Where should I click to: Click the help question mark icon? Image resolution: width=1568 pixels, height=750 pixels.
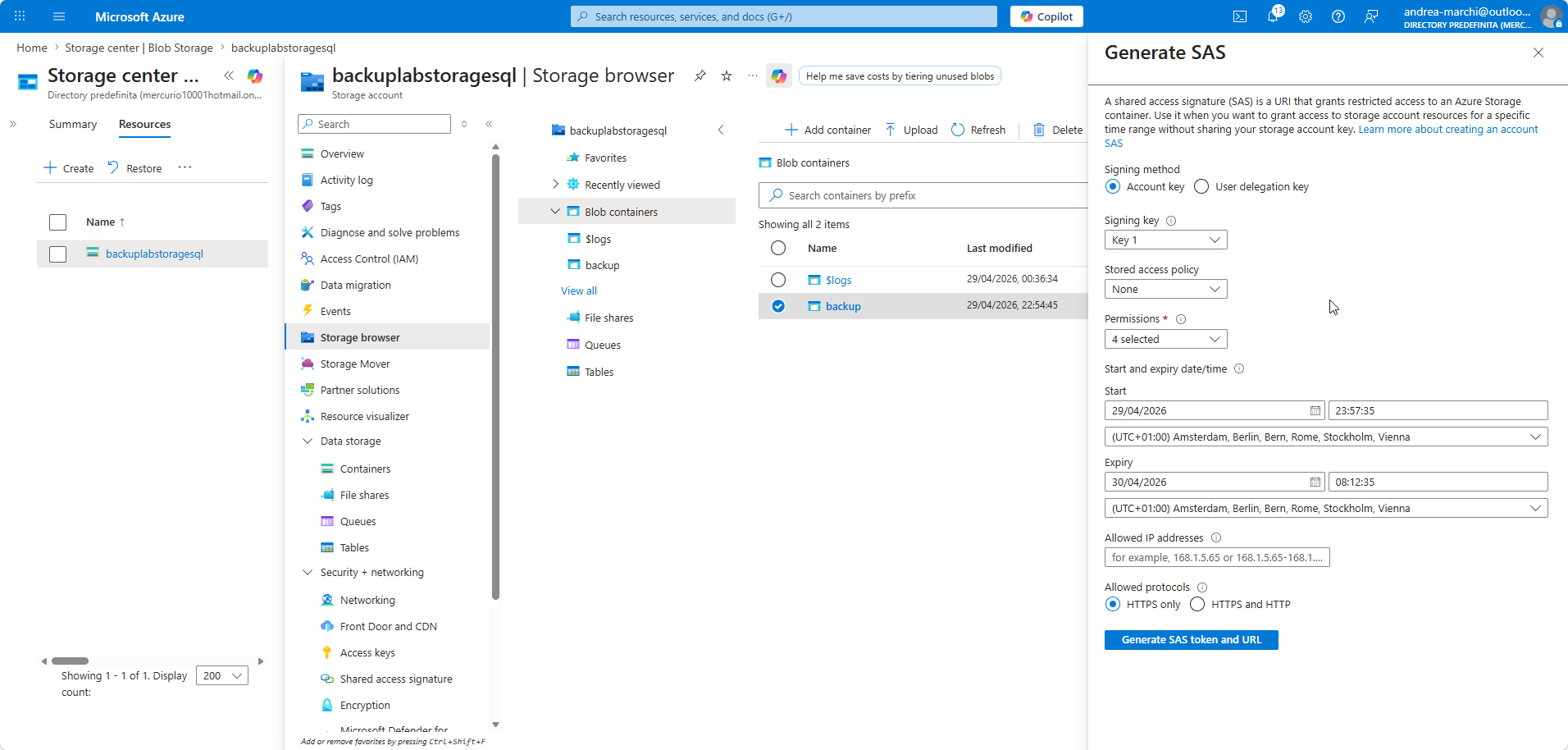pyautogui.click(x=1338, y=16)
